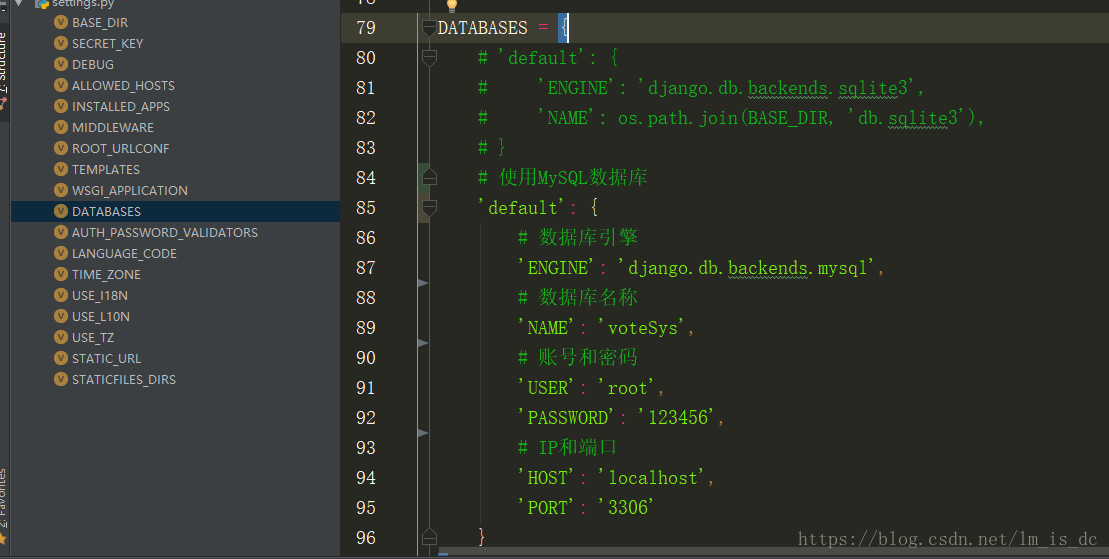The height and width of the screenshot is (559, 1109).
Task: Jump to WSGI_APPLICATION variable
Action: (x=129, y=190)
